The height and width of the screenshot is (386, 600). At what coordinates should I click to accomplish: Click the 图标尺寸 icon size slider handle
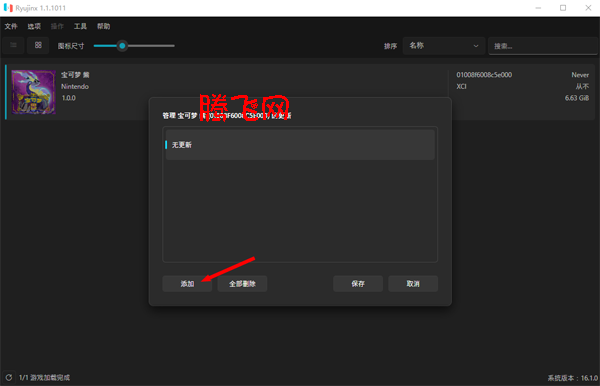pos(122,46)
